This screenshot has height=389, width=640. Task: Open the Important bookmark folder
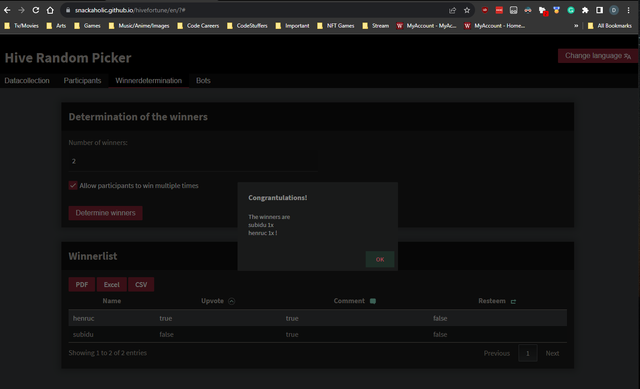[292, 26]
